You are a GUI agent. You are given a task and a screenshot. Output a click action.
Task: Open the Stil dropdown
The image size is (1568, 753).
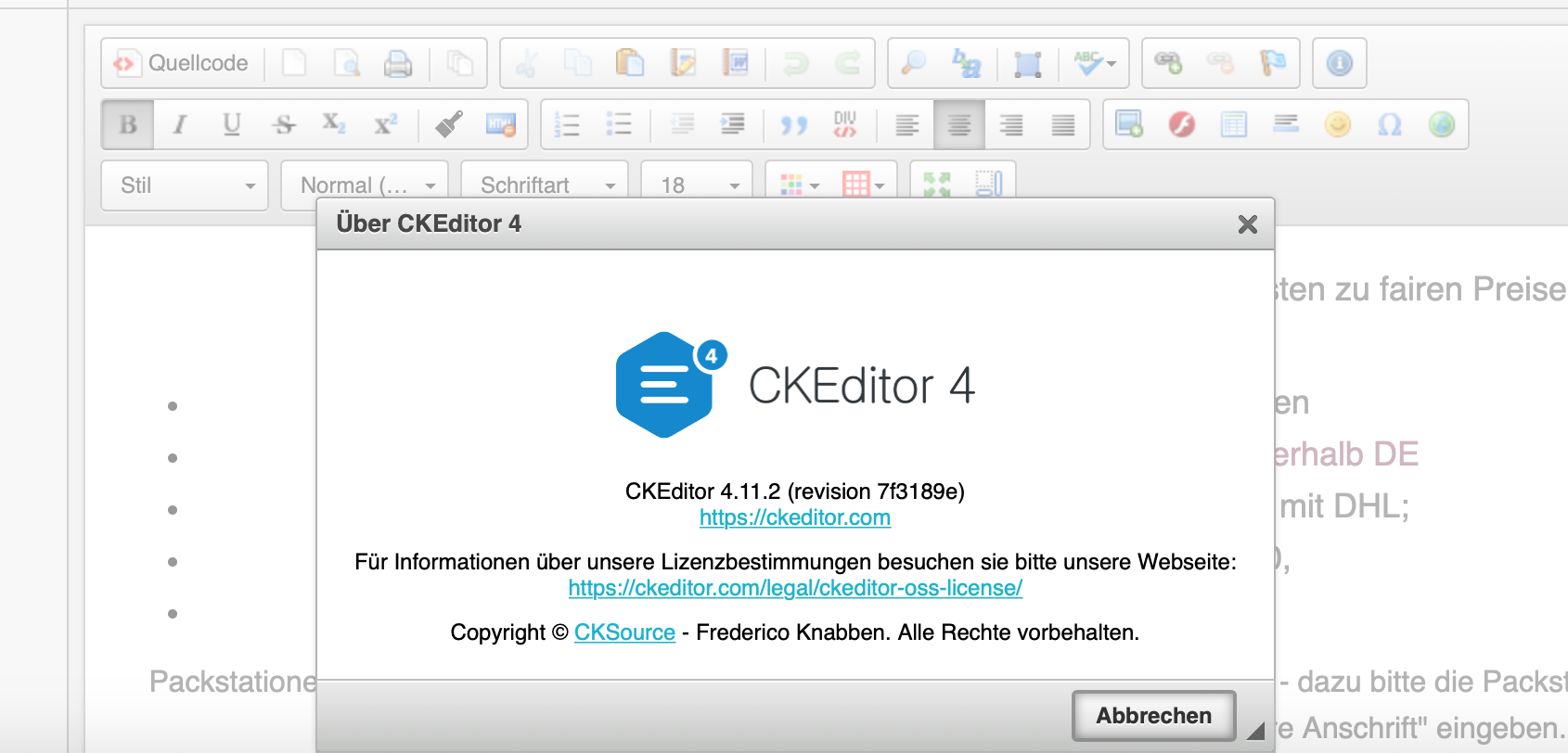click(x=185, y=185)
